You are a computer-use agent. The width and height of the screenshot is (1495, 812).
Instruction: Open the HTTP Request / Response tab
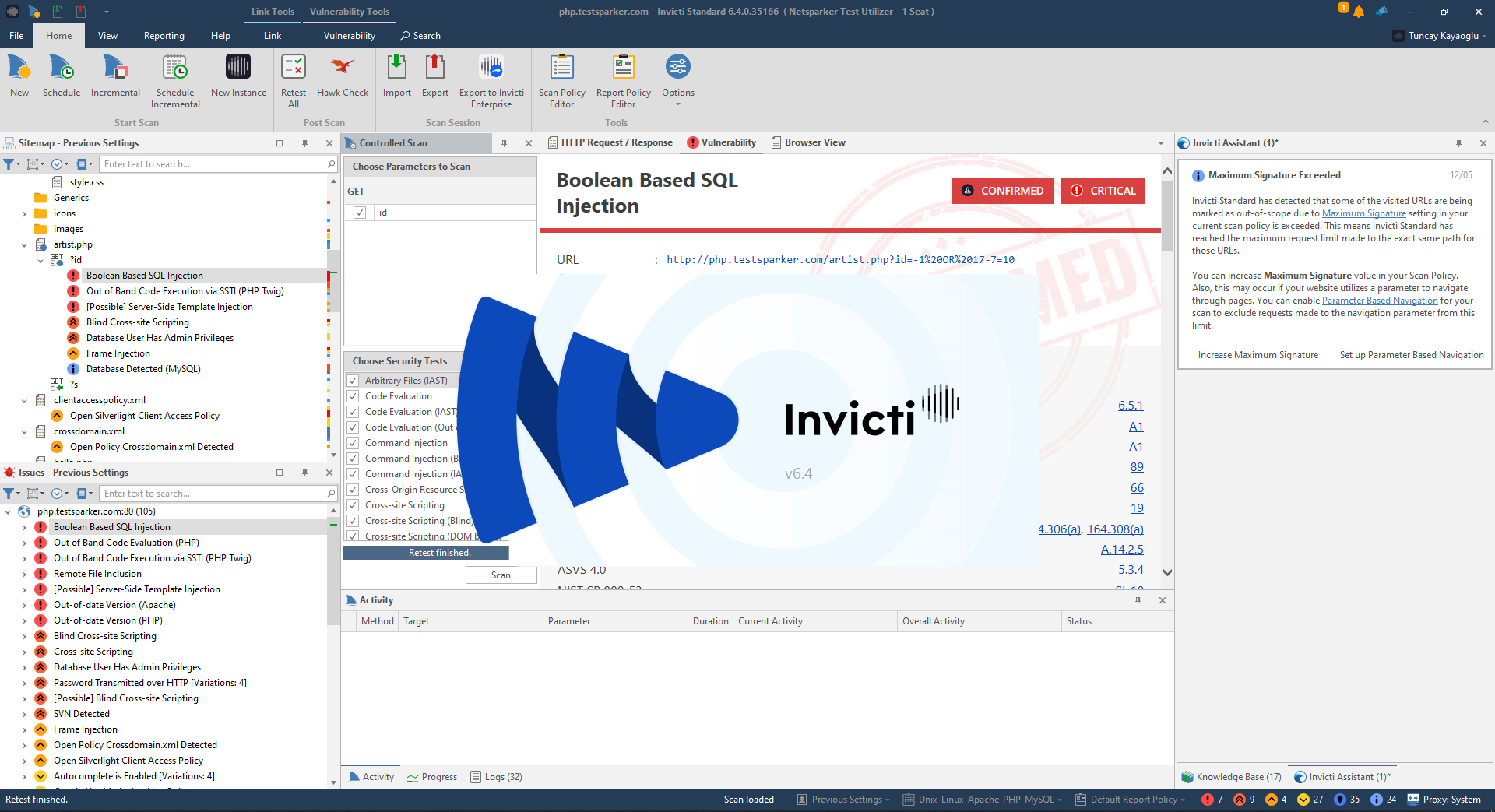[610, 142]
